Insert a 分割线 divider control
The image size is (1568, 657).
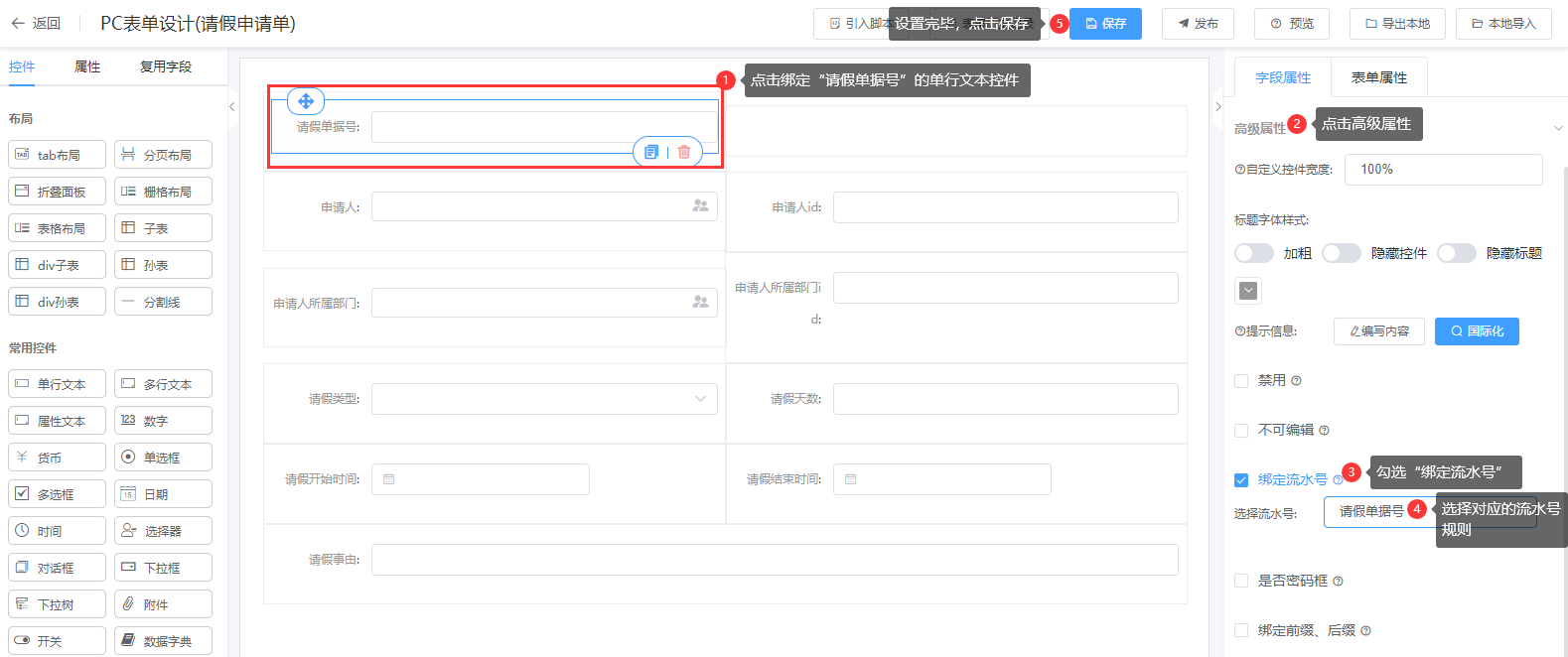coord(163,302)
